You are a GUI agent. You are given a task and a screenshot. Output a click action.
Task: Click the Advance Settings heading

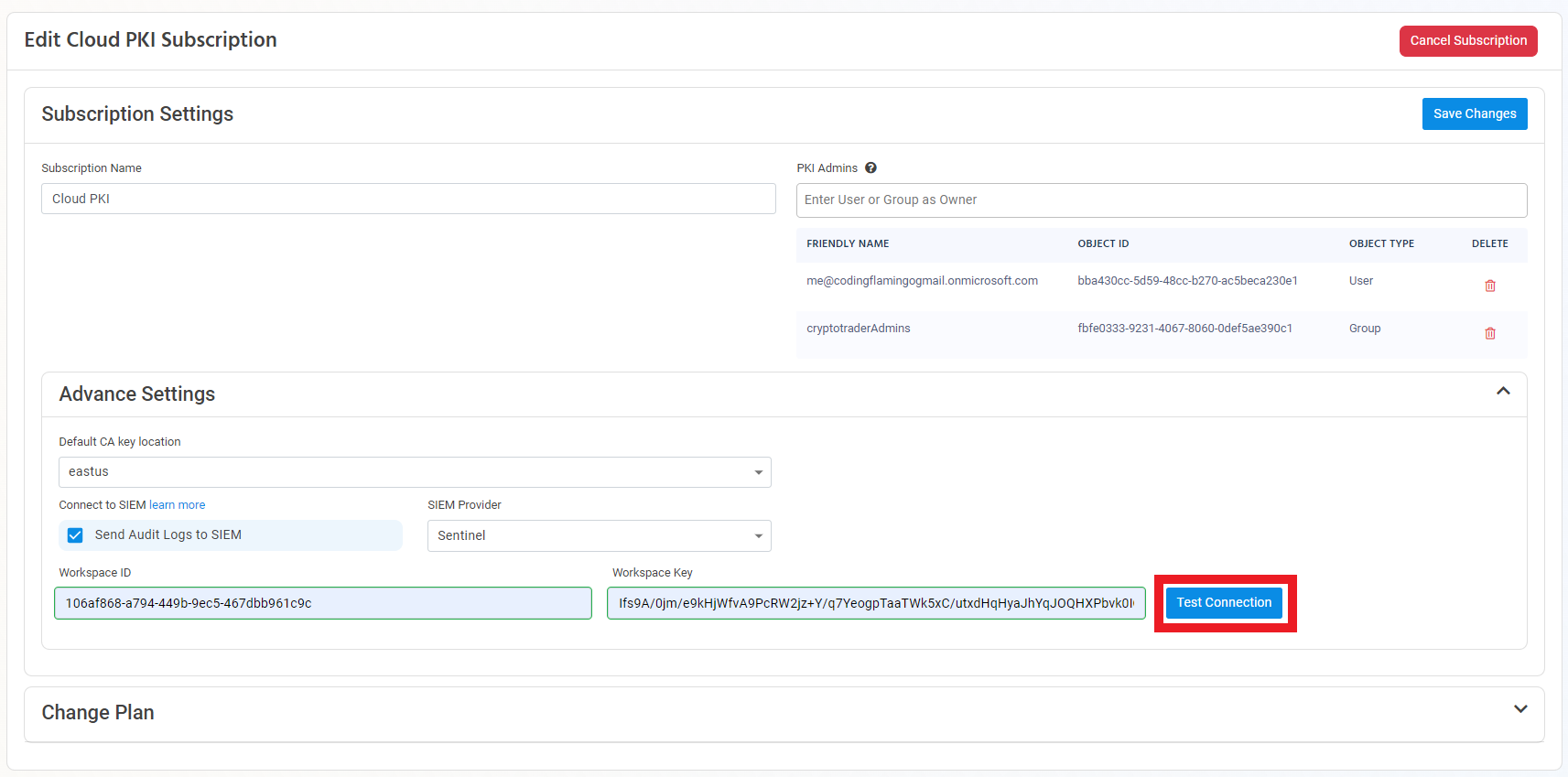(137, 394)
